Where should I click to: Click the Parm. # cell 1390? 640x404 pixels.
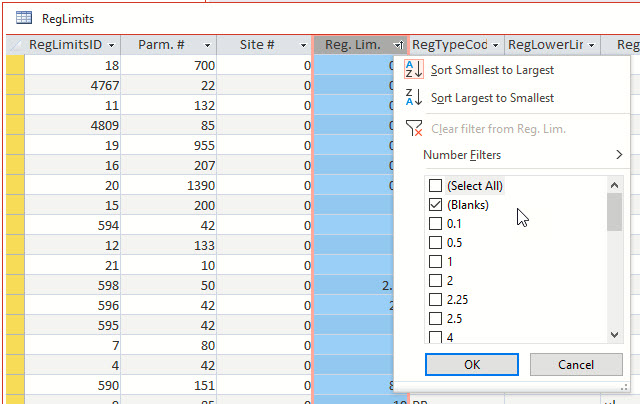pos(169,185)
